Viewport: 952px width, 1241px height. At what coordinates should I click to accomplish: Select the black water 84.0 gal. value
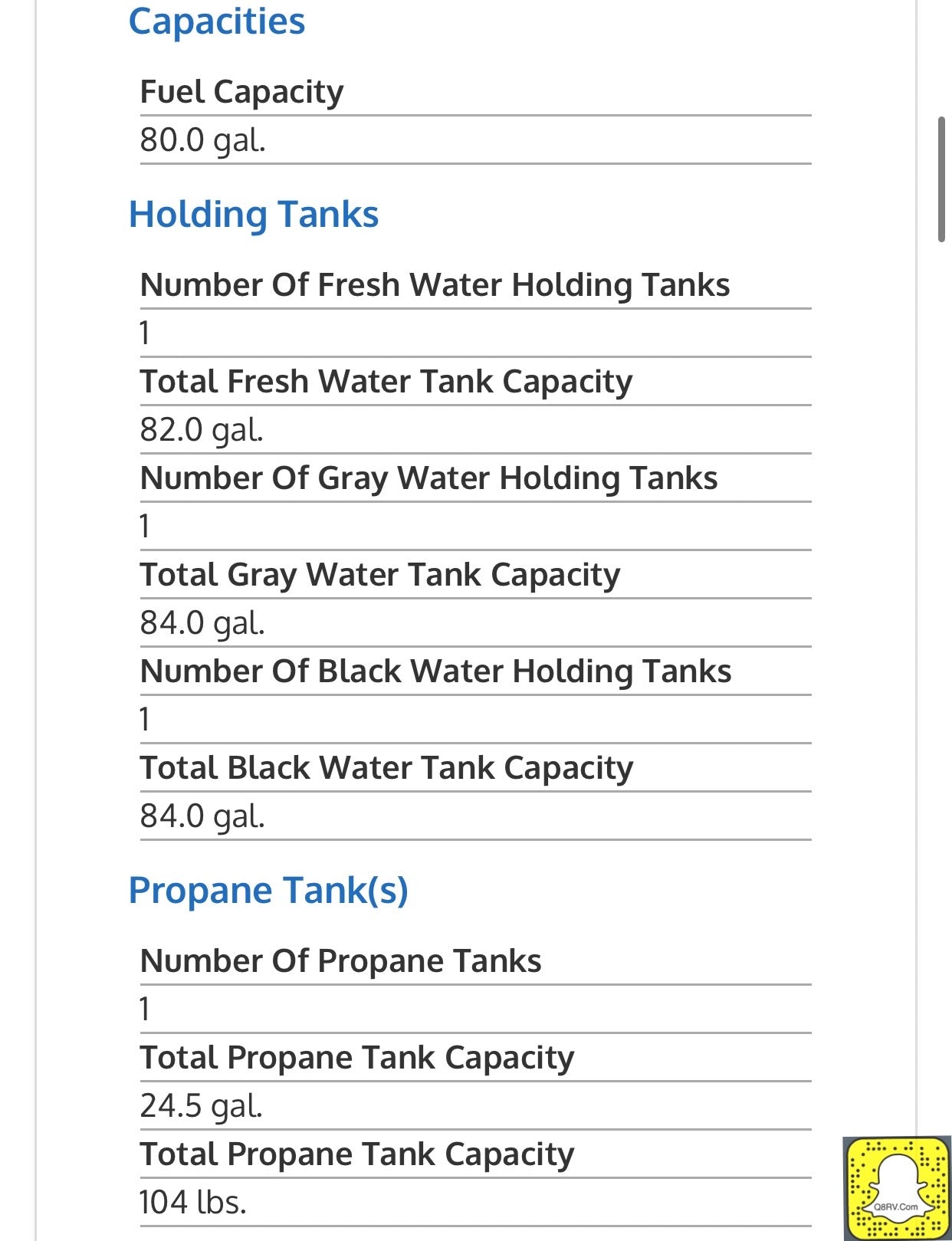[202, 816]
